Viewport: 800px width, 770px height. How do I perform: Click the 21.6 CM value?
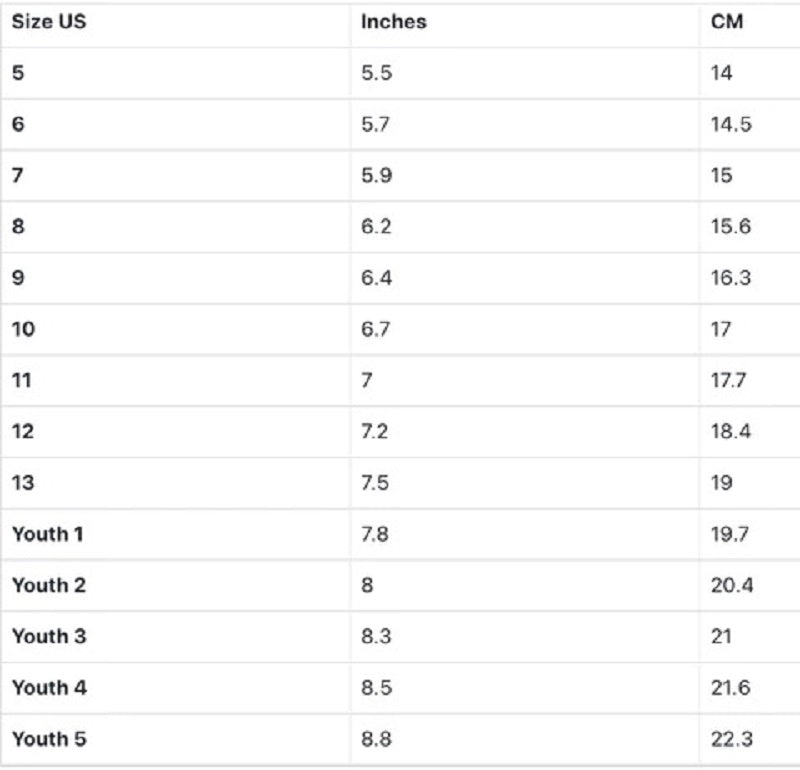(x=731, y=688)
